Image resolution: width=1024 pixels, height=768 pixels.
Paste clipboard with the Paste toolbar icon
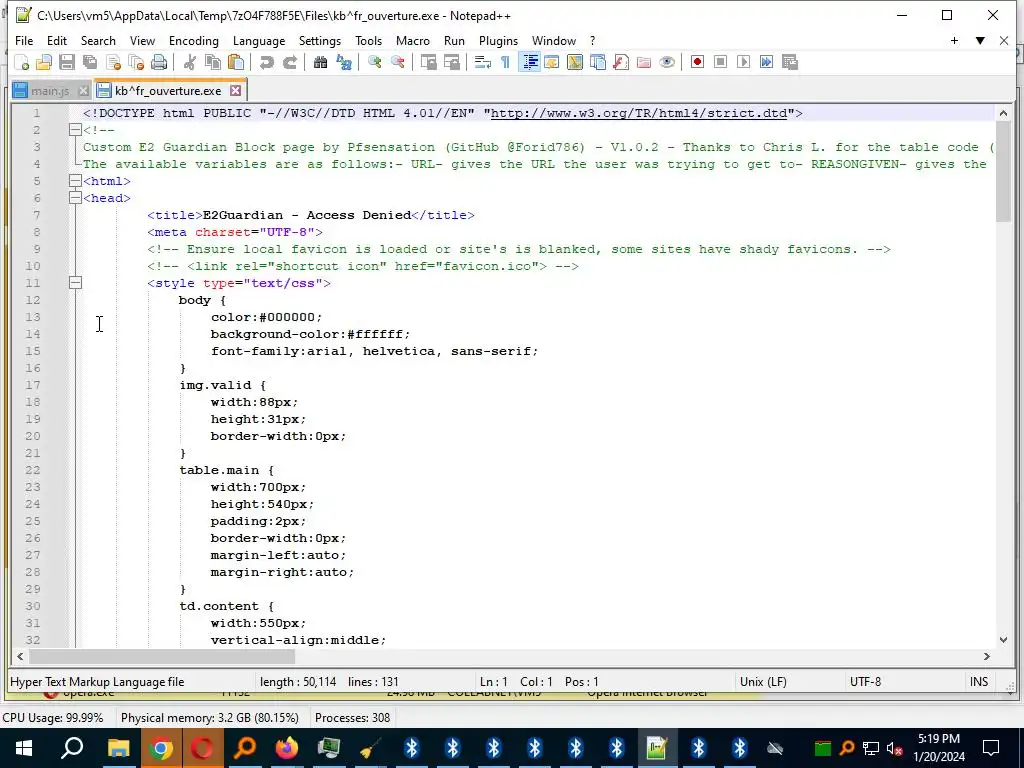pos(236,62)
